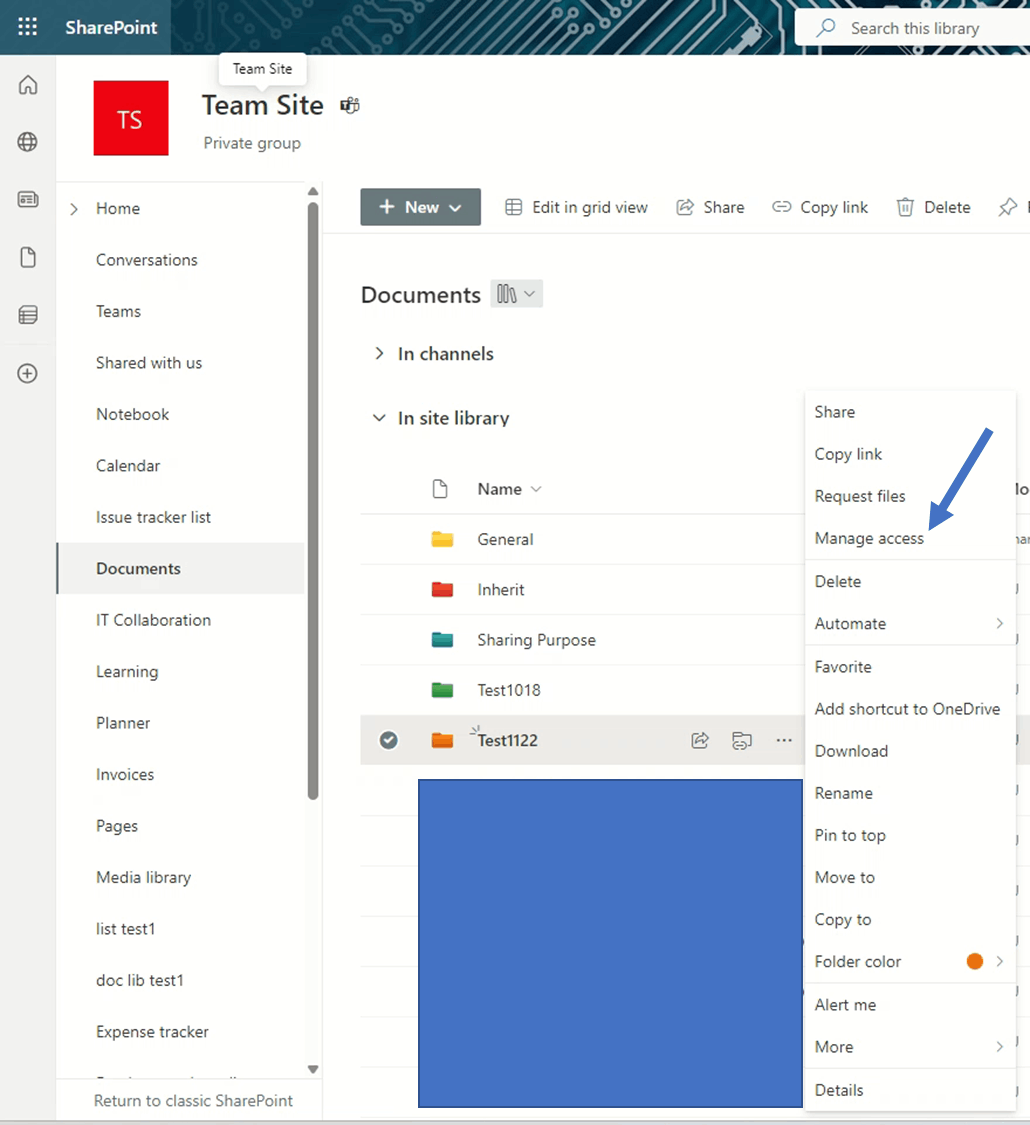Click the TS site logo
The image size is (1030, 1125).
point(131,118)
